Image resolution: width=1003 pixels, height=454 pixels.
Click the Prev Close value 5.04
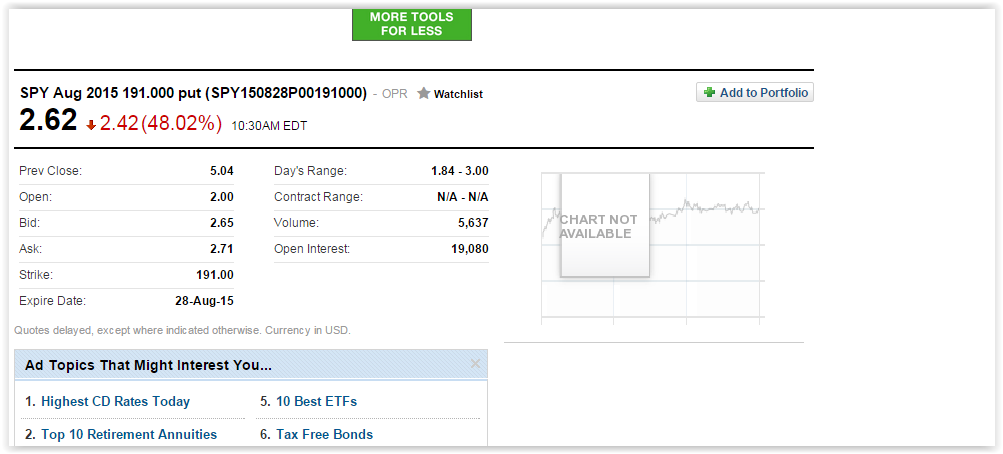pyautogui.click(x=221, y=171)
